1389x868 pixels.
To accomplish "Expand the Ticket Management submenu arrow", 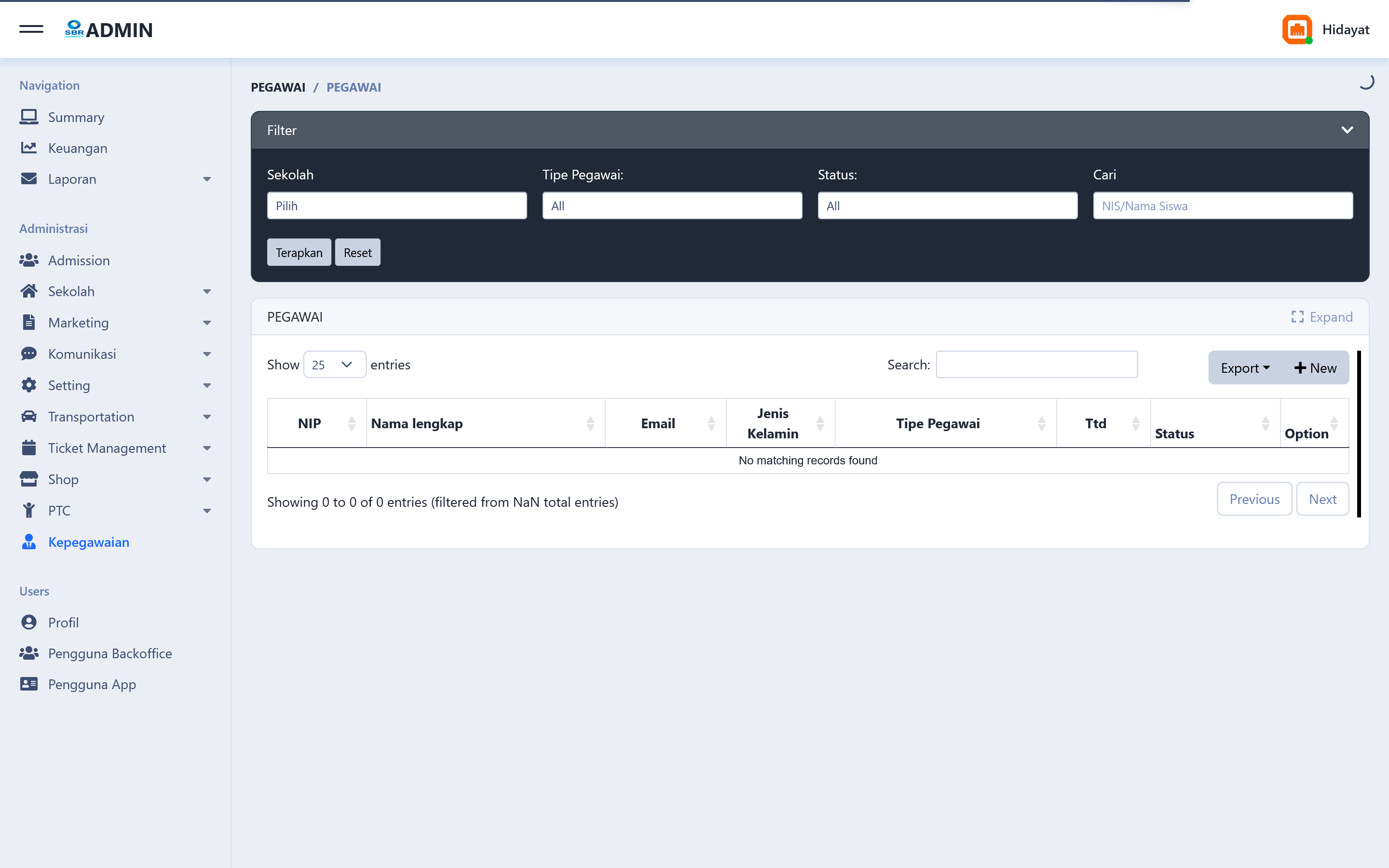I will [207, 448].
